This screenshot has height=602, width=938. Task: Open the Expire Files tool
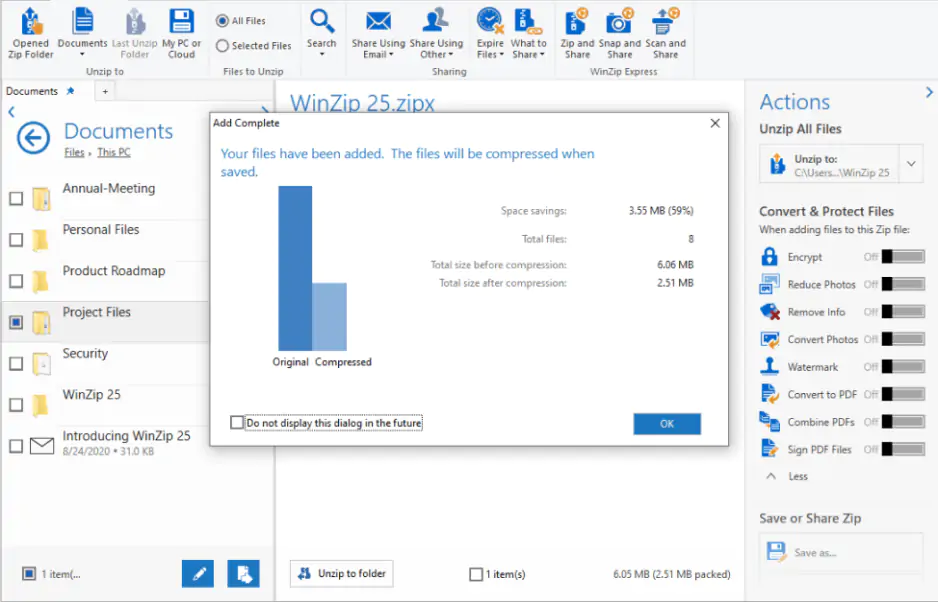point(490,34)
